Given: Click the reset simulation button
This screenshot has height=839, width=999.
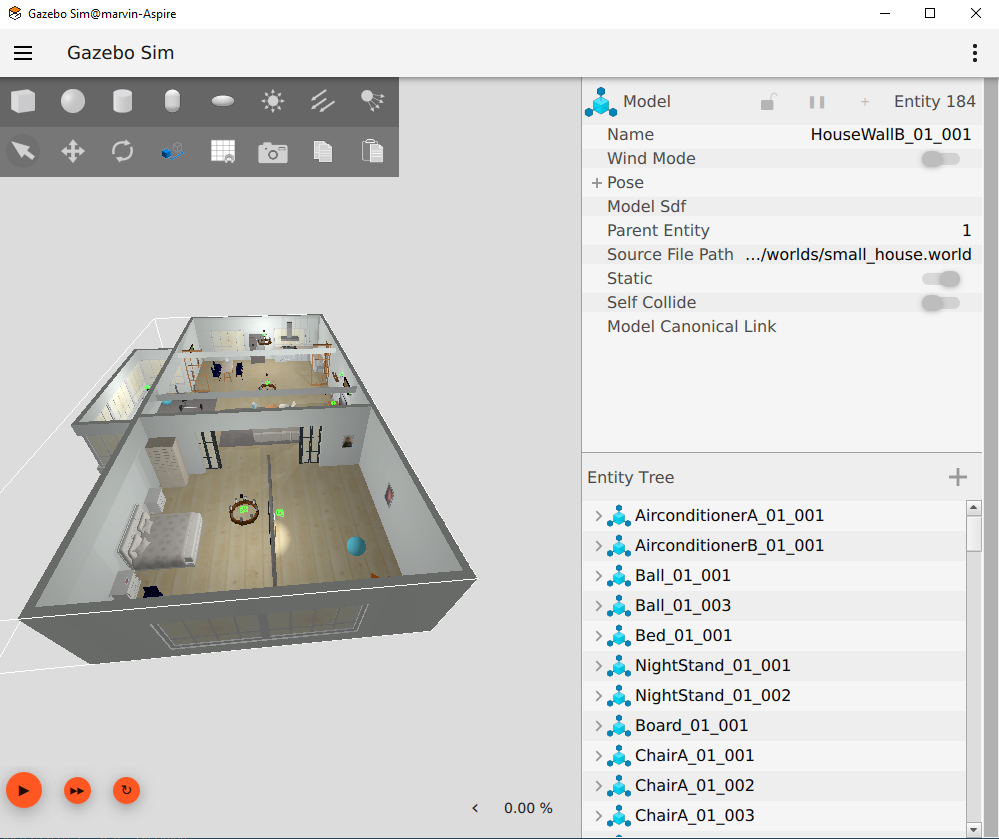Looking at the screenshot, I should tap(126, 790).
